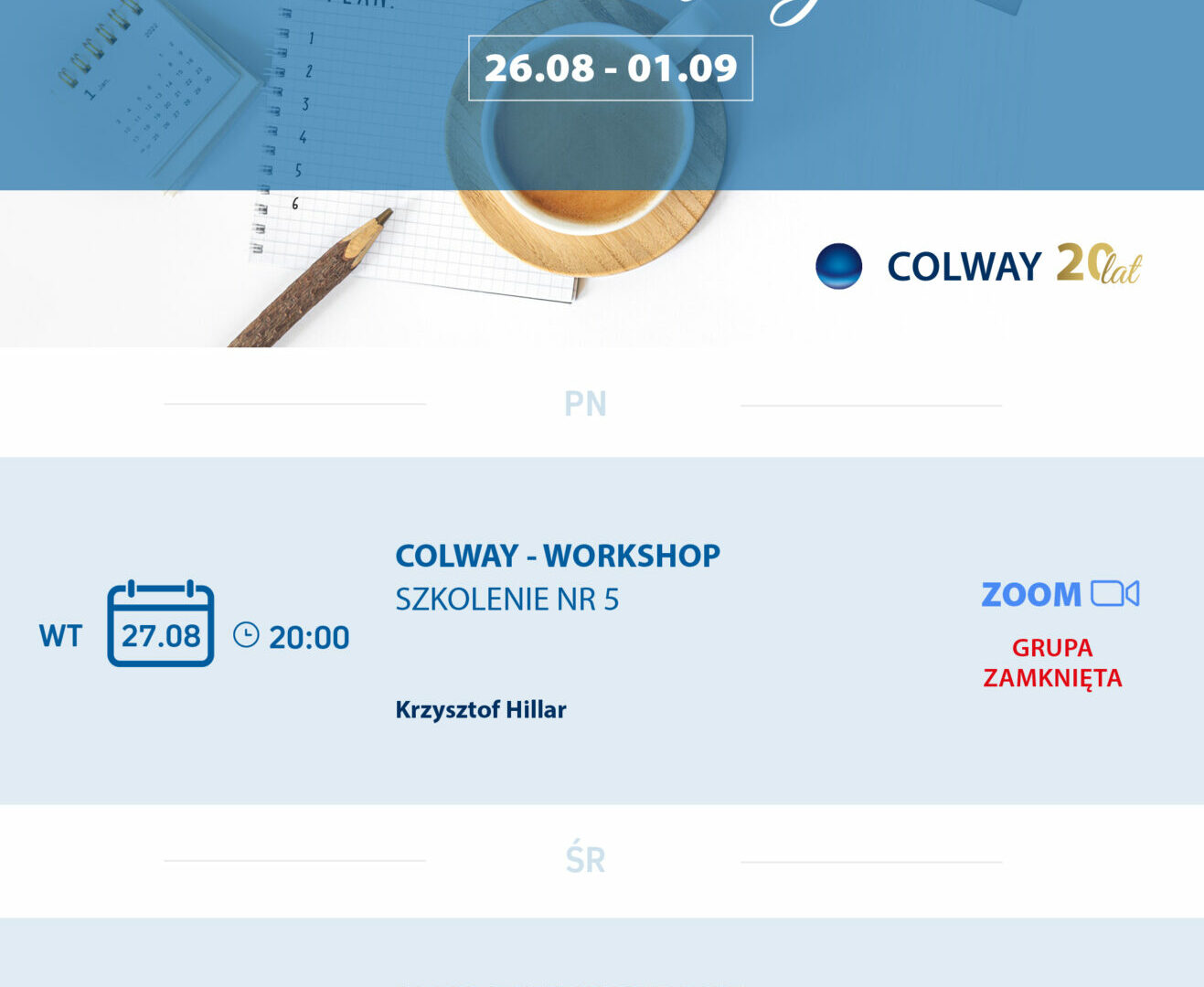Viewport: 1204px width, 987px height.
Task: Open the COLWAY - WORKSHOP event title
Action: [558, 556]
